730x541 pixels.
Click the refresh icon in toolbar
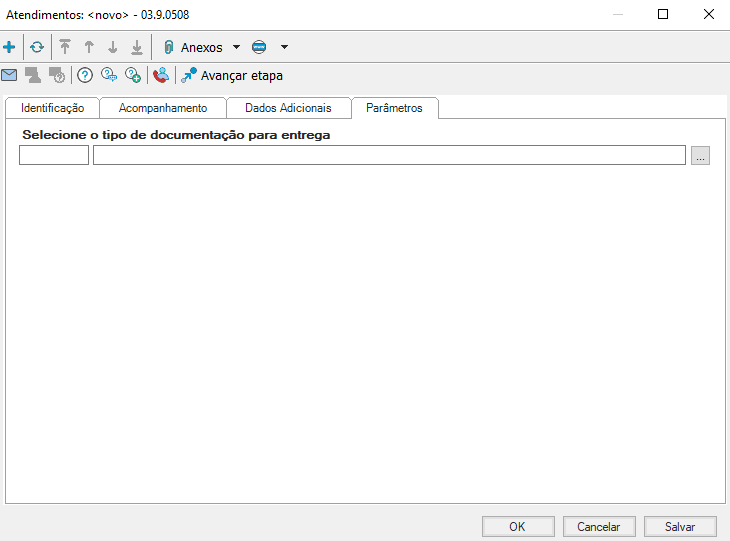[37, 47]
